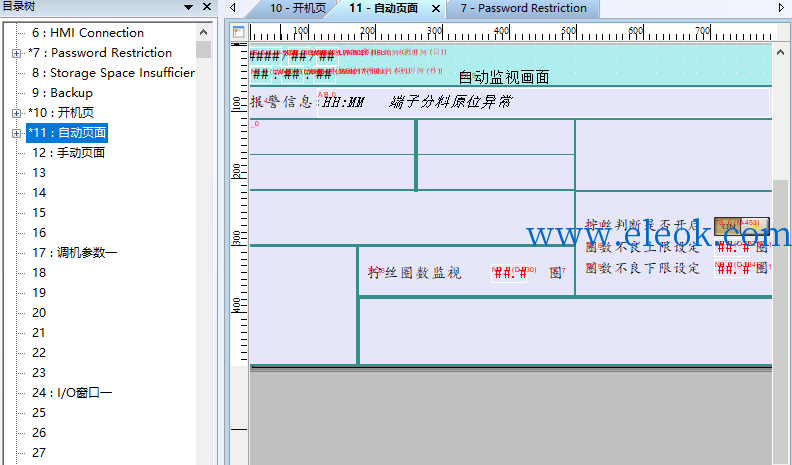Viewport: 792px width, 465px height.
Task: Expand the *7 : Password Restriction tree node
Action: point(16,53)
